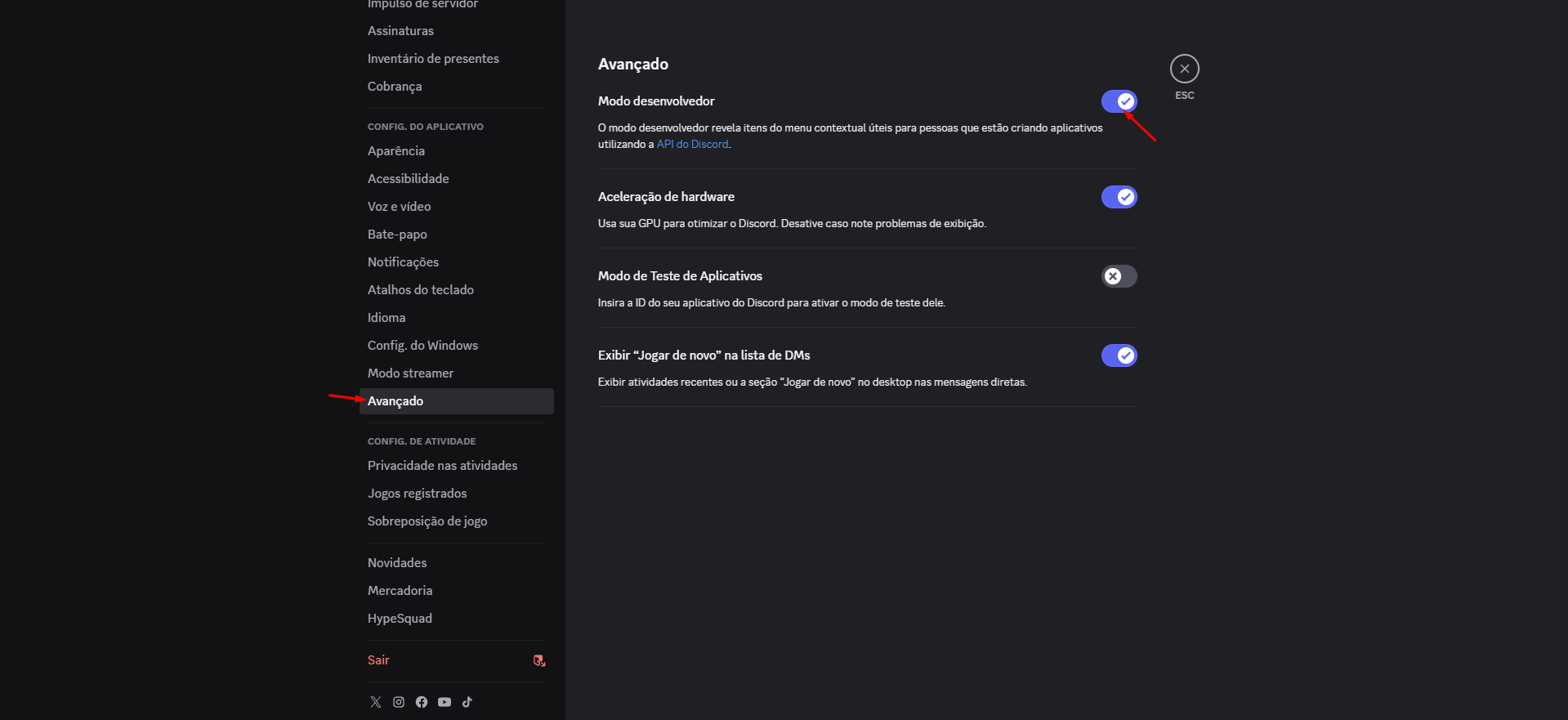The width and height of the screenshot is (1568, 720).
Task: Open Discord's Instagram social link
Action: click(x=399, y=702)
